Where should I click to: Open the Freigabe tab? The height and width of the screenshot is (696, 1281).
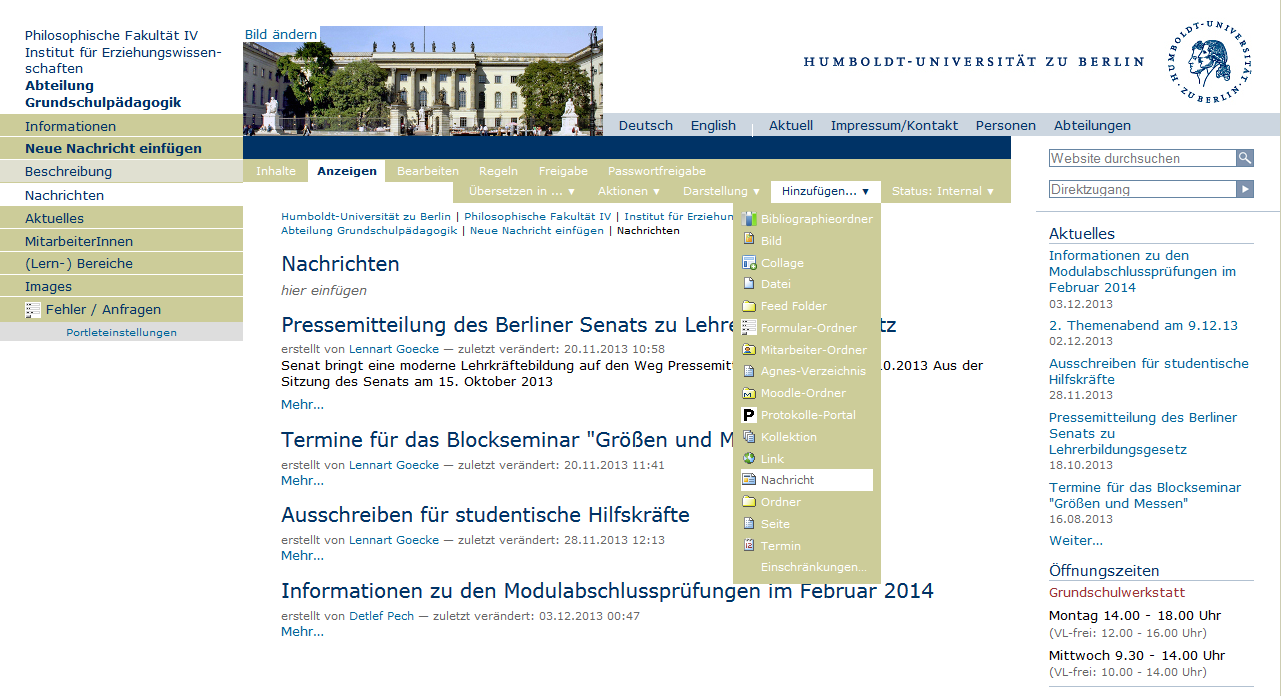click(563, 171)
